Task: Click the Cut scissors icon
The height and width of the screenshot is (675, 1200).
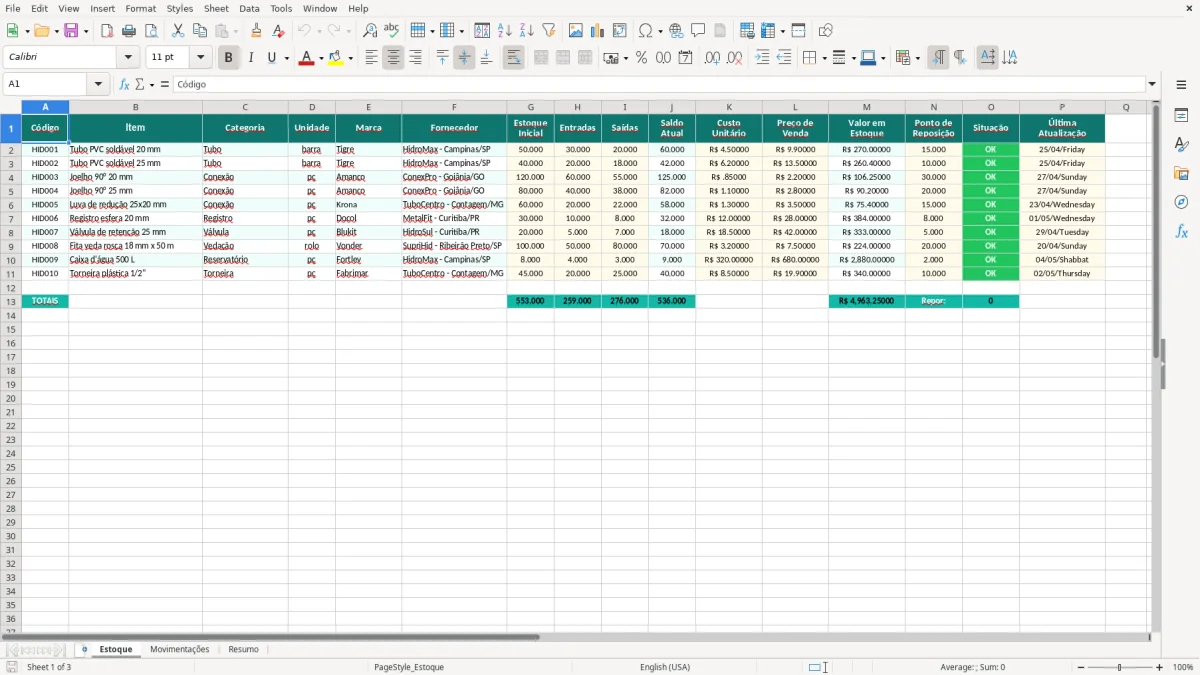Action: [x=178, y=31]
